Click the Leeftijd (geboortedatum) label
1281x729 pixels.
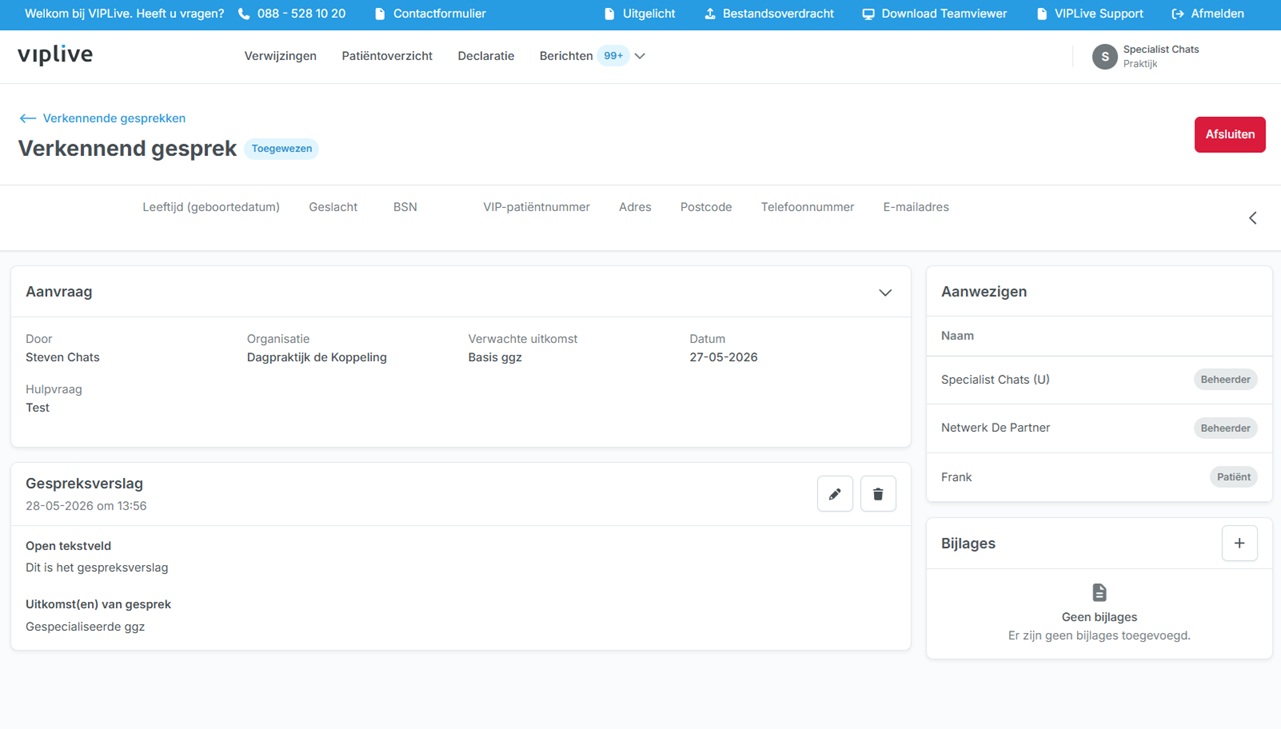211,207
